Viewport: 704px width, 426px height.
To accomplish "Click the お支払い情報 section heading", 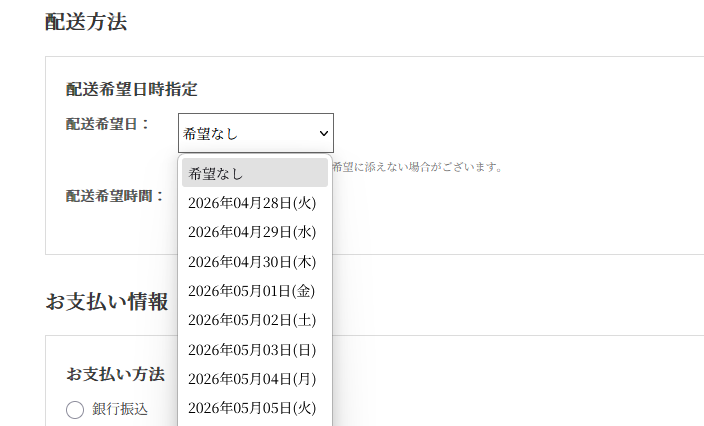I will coord(107,302).
